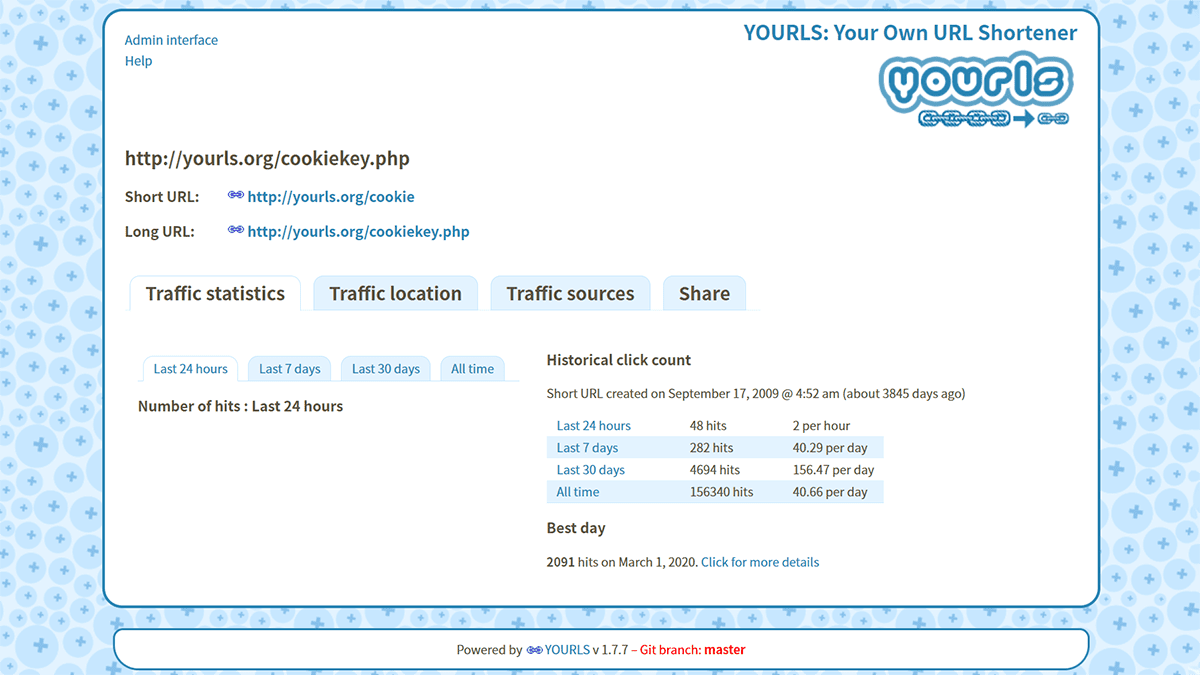Image resolution: width=1200 pixels, height=675 pixels.
Task: Click All time in historical click table
Action: coord(578,492)
